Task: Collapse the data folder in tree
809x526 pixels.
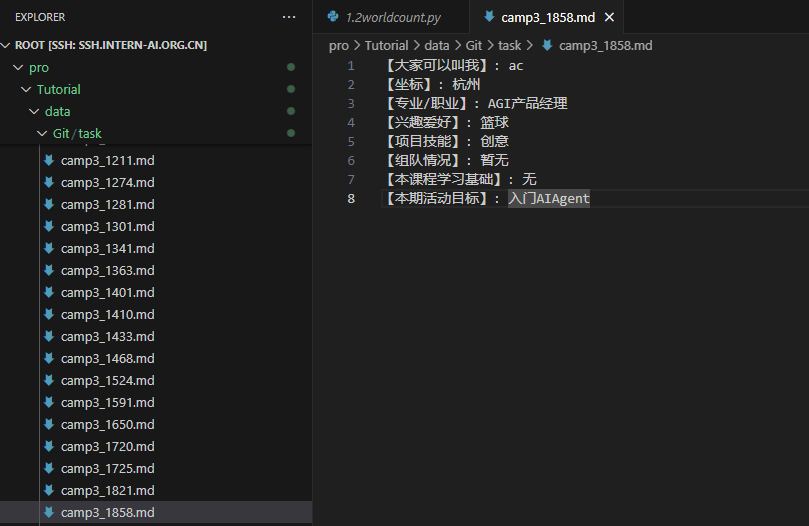Action: point(34,111)
